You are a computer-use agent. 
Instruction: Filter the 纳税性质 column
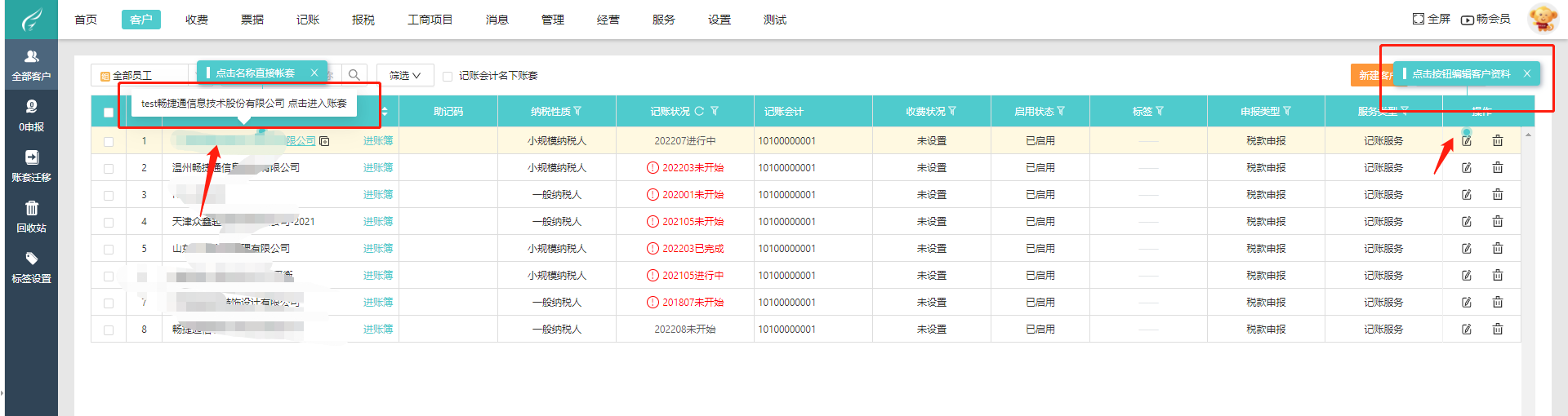577,111
